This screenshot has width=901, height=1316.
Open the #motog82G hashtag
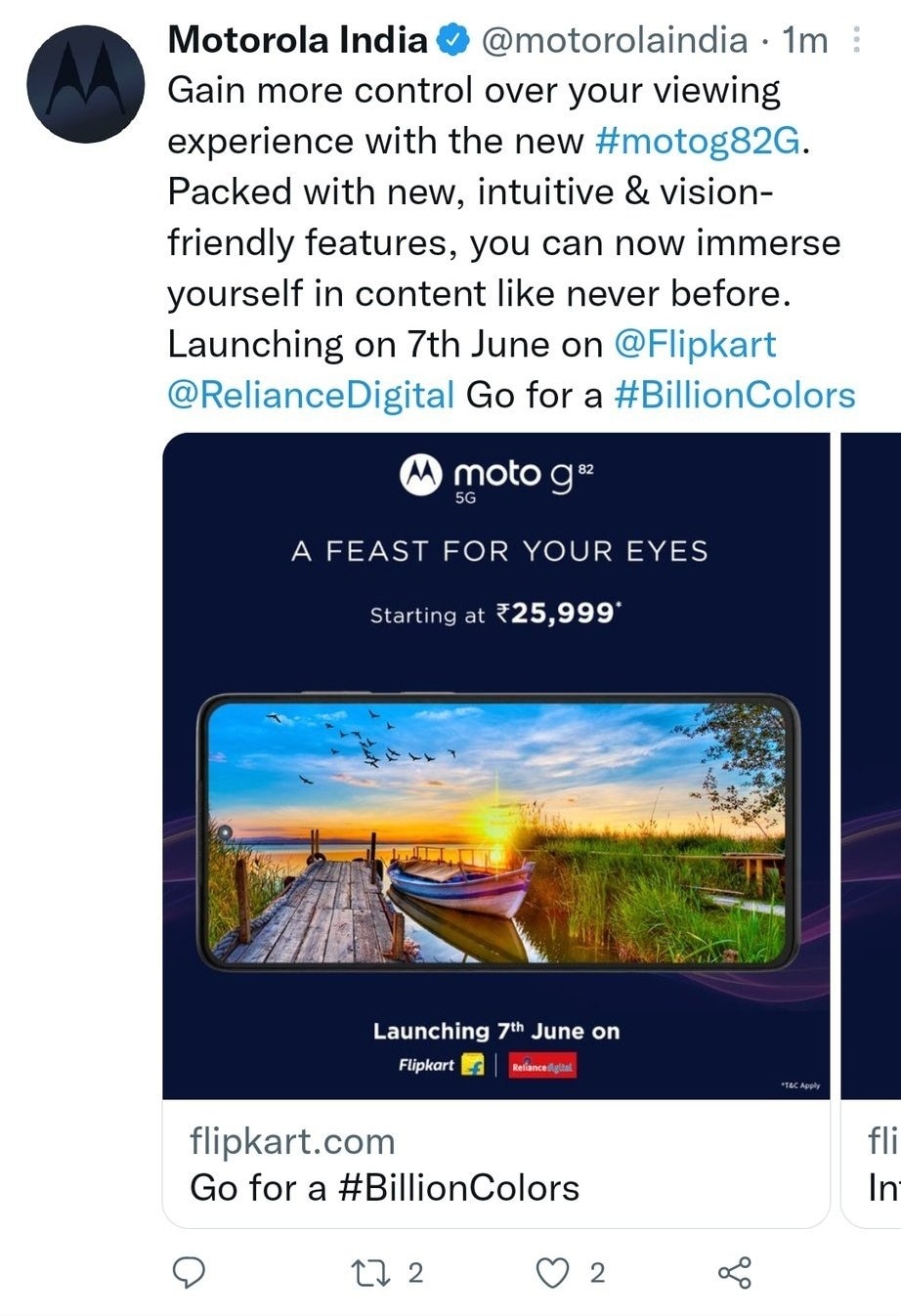coord(698,142)
